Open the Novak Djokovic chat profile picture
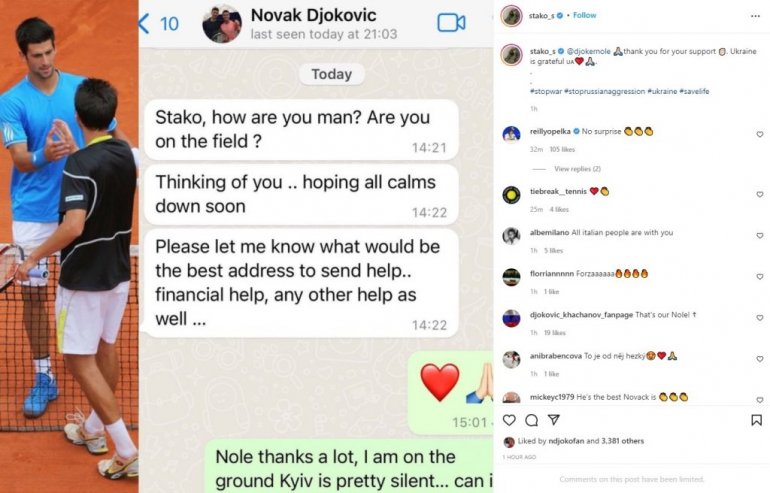770x493 pixels. [x=222, y=24]
